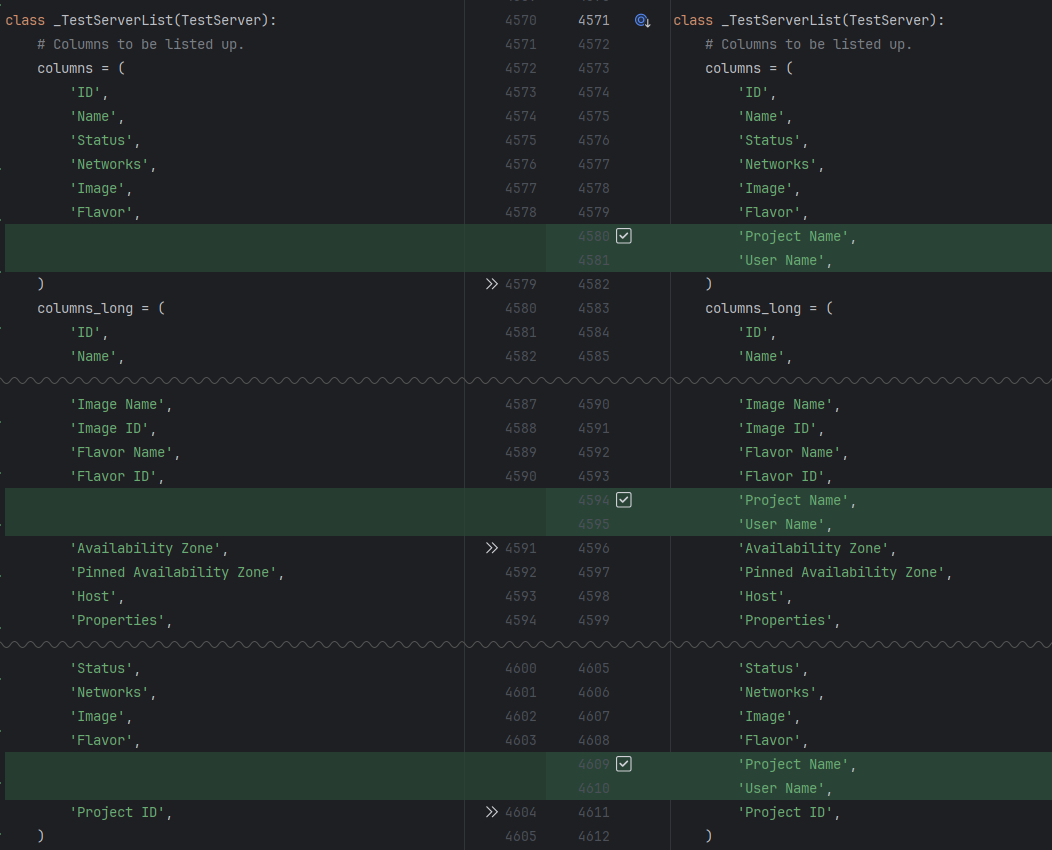Click line number 4570 in the left gutter
This screenshot has width=1052, height=850.
[520, 20]
